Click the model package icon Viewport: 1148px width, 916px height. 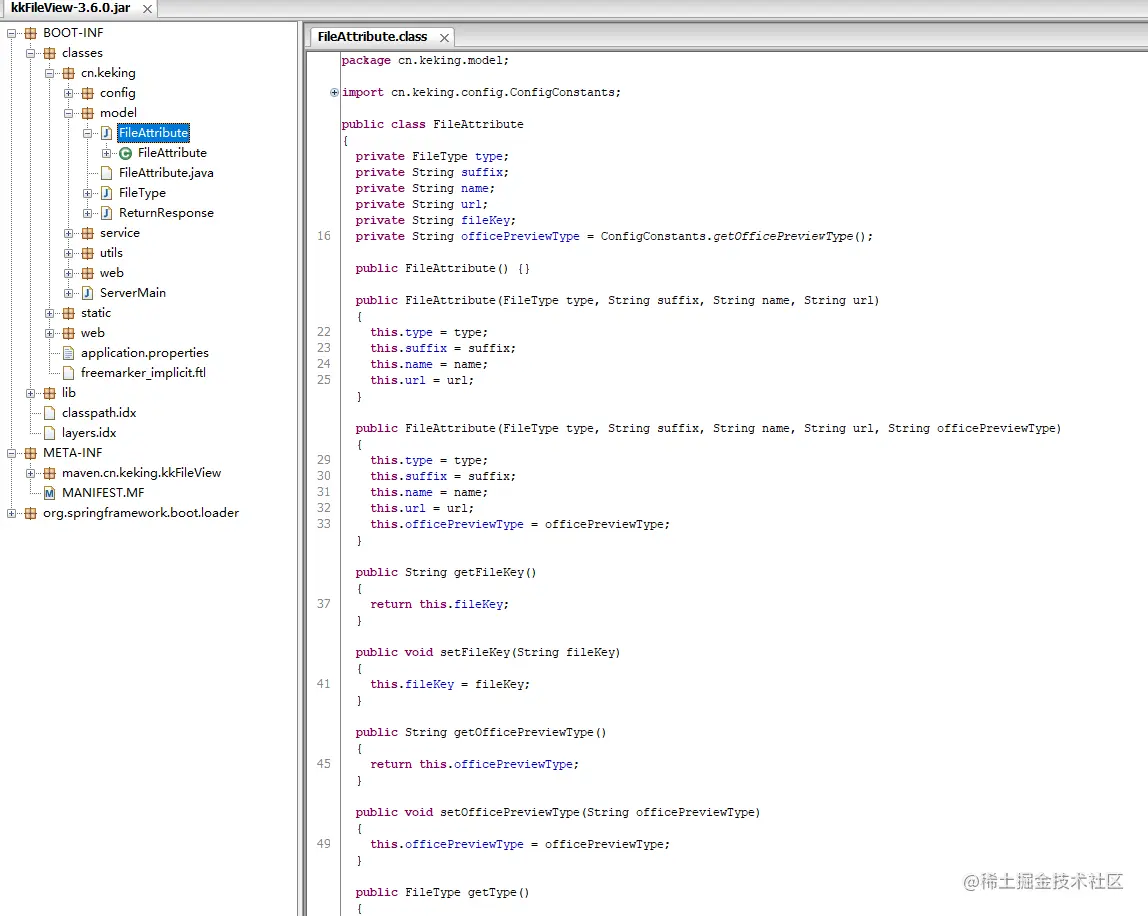click(x=88, y=113)
